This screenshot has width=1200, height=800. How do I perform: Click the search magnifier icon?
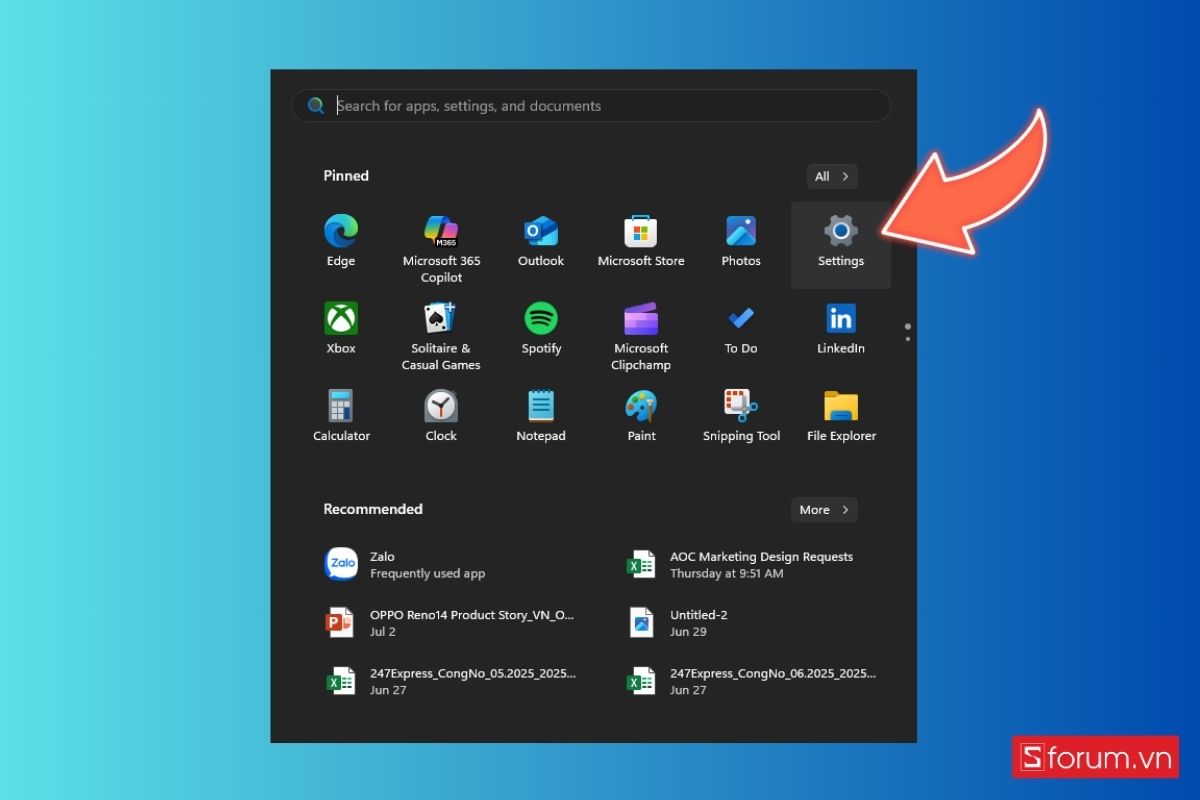(316, 105)
